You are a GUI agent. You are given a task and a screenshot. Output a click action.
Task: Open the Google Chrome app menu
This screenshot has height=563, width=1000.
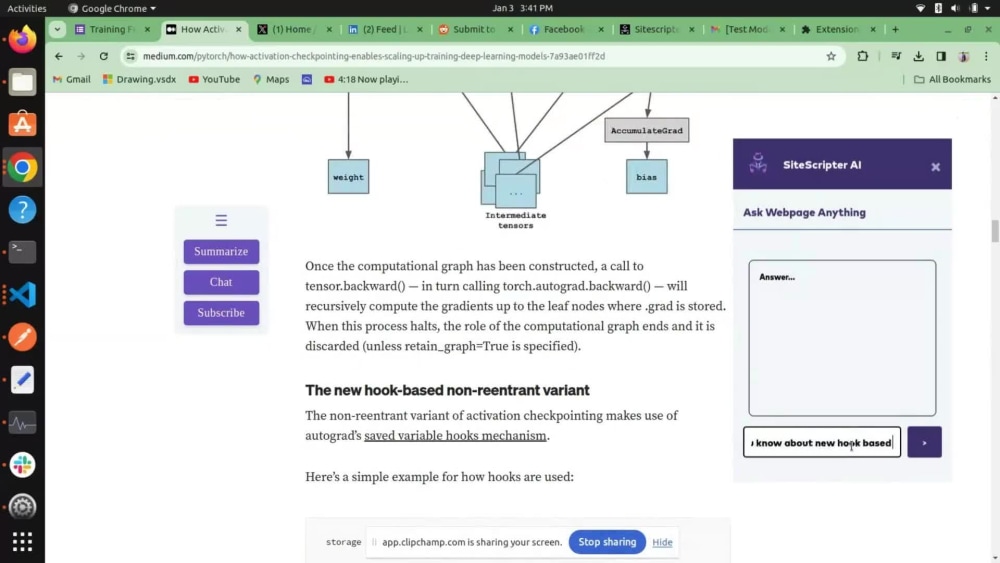click(112, 8)
